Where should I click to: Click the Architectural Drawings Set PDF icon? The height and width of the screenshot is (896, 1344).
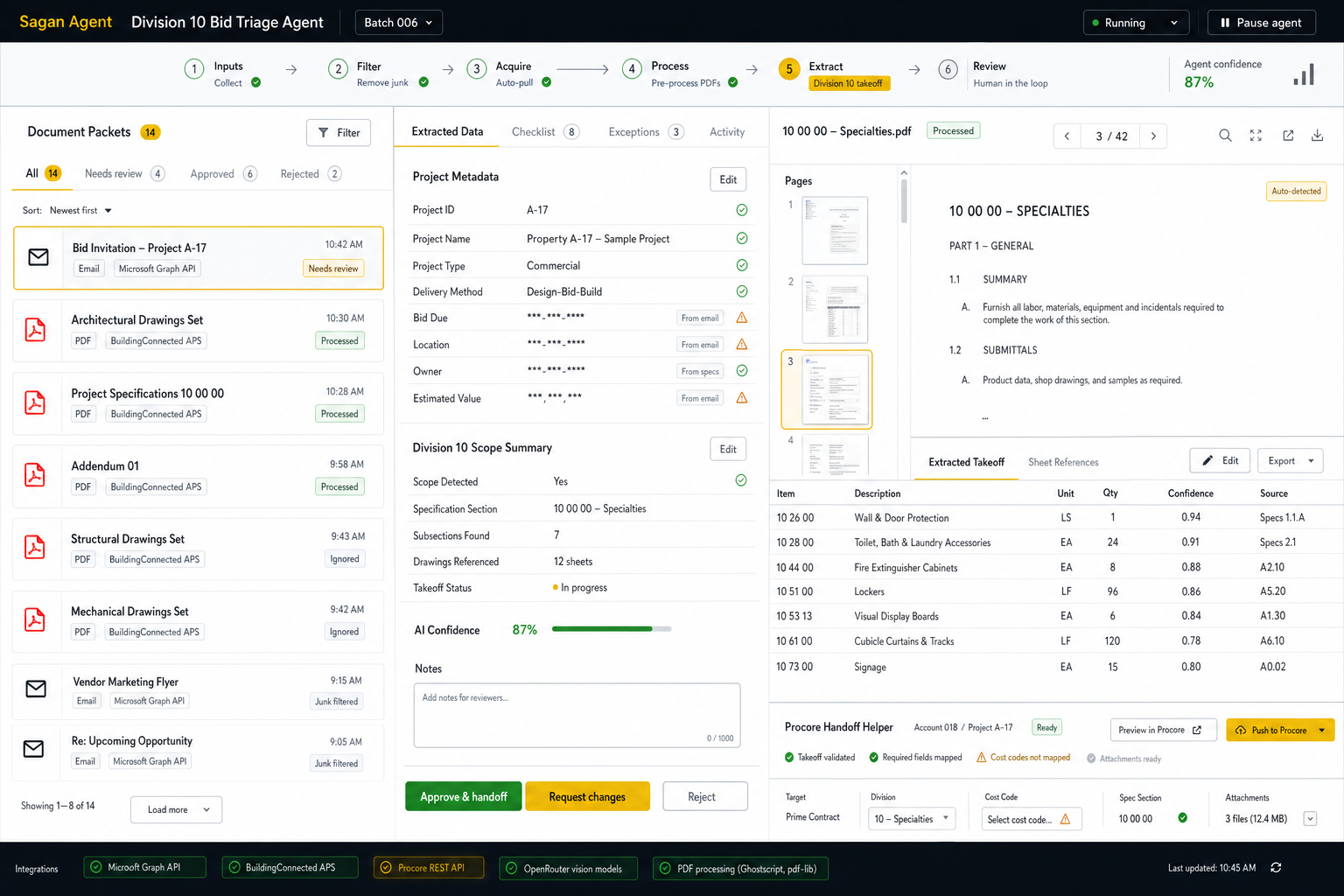[35, 330]
